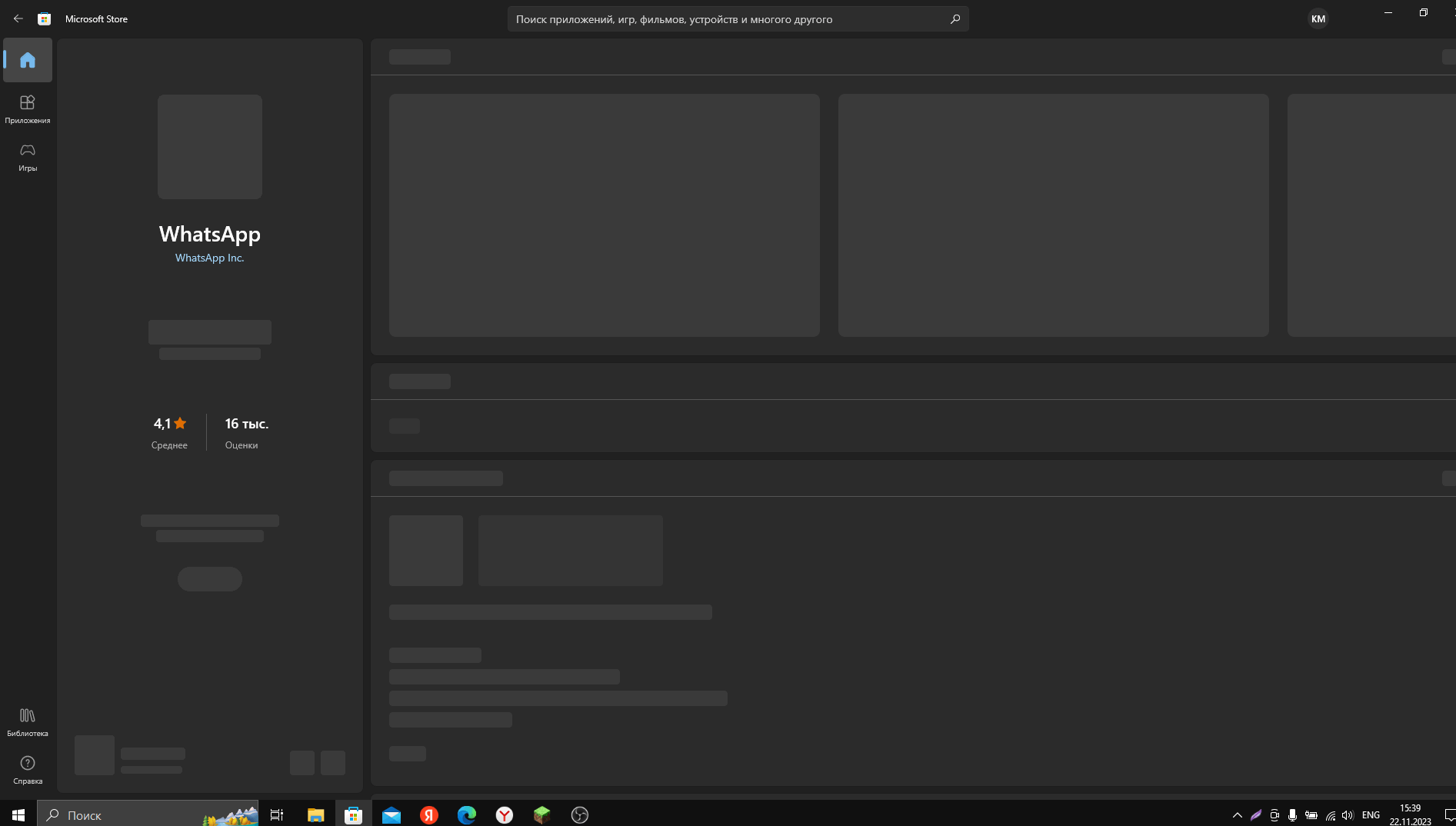Screen dimensions: 1456x826
Task: Open the Mail app from taskbar
Action: tap(391, 814)
